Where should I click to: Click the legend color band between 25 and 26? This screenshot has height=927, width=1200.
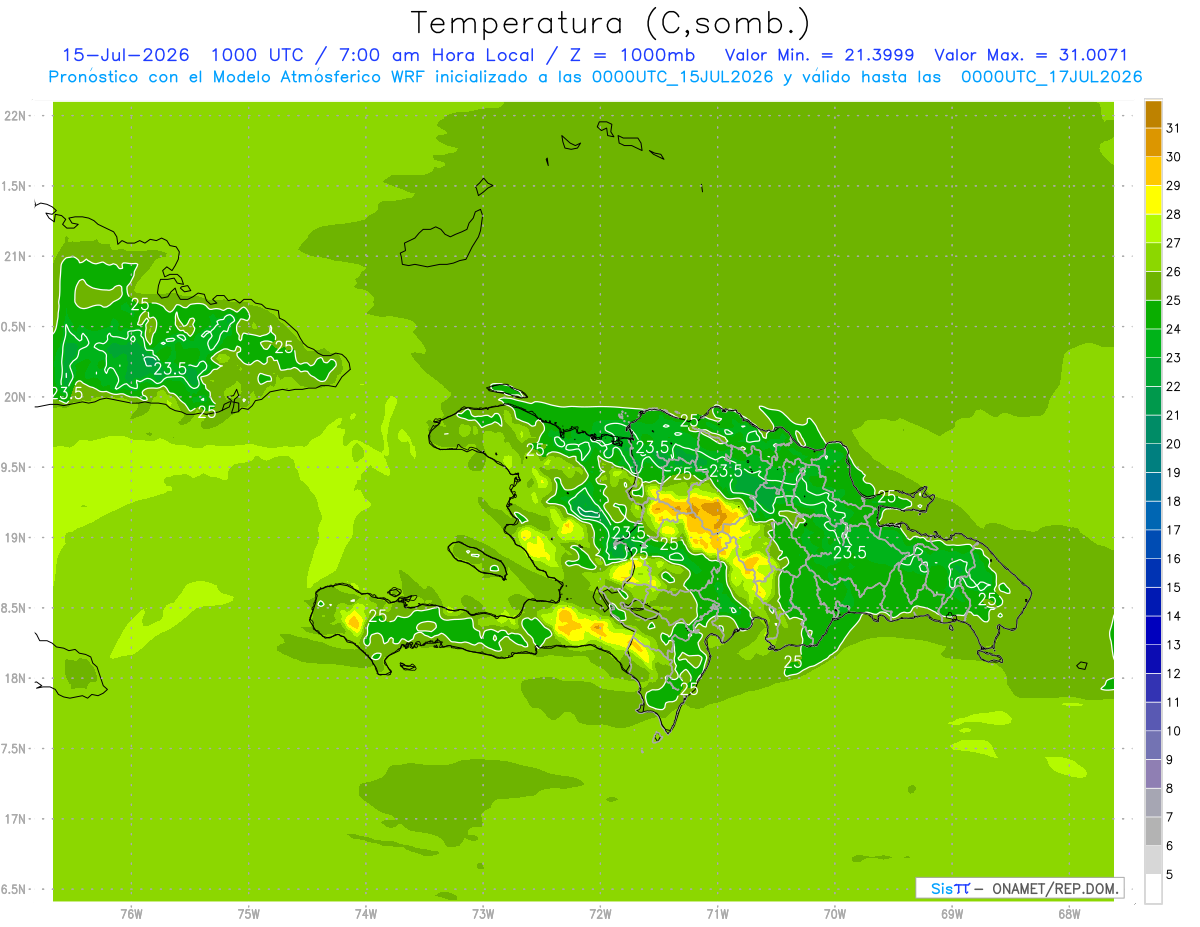(x=1153, y=286)
